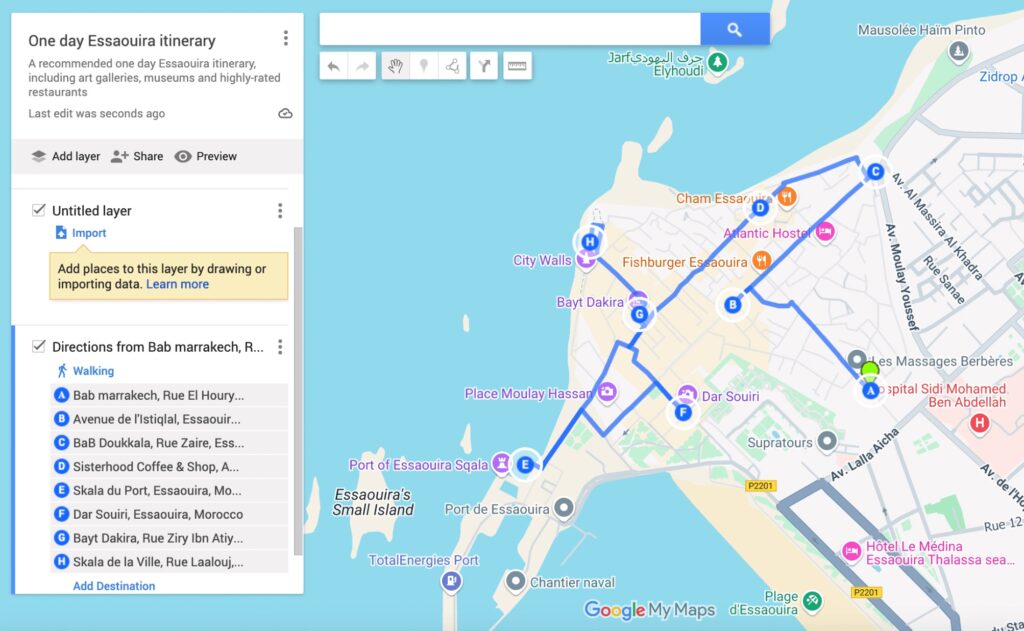Select stop E Skala du Port in the list
This screenshot has width=1024, height=631.
click(169, 491)
